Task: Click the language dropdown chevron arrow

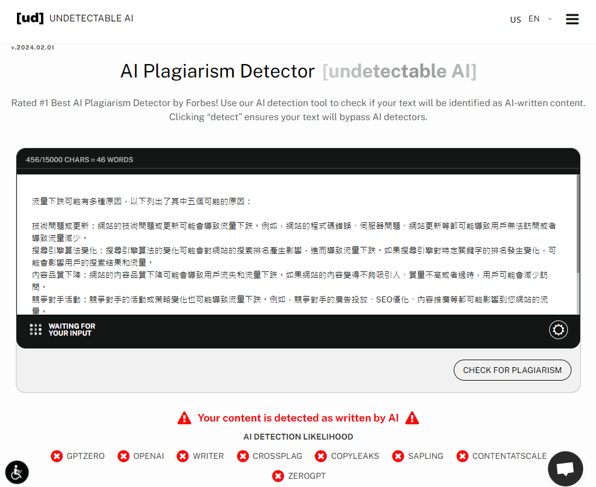Action: tap(549, 19)
